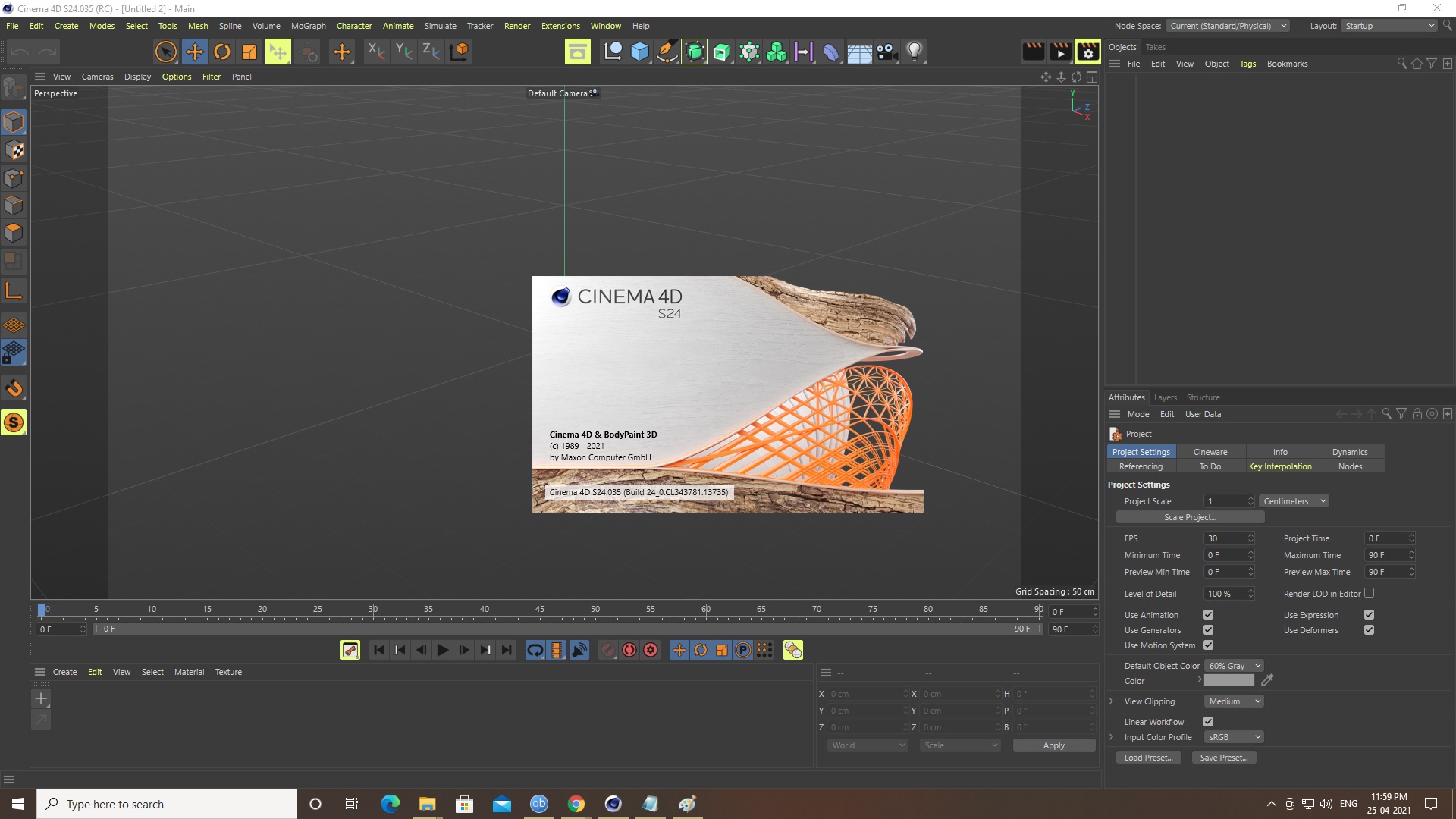The width and height of the screenshot is (1456, 819).
Task: Play the animation forwards
Action: 442,650
